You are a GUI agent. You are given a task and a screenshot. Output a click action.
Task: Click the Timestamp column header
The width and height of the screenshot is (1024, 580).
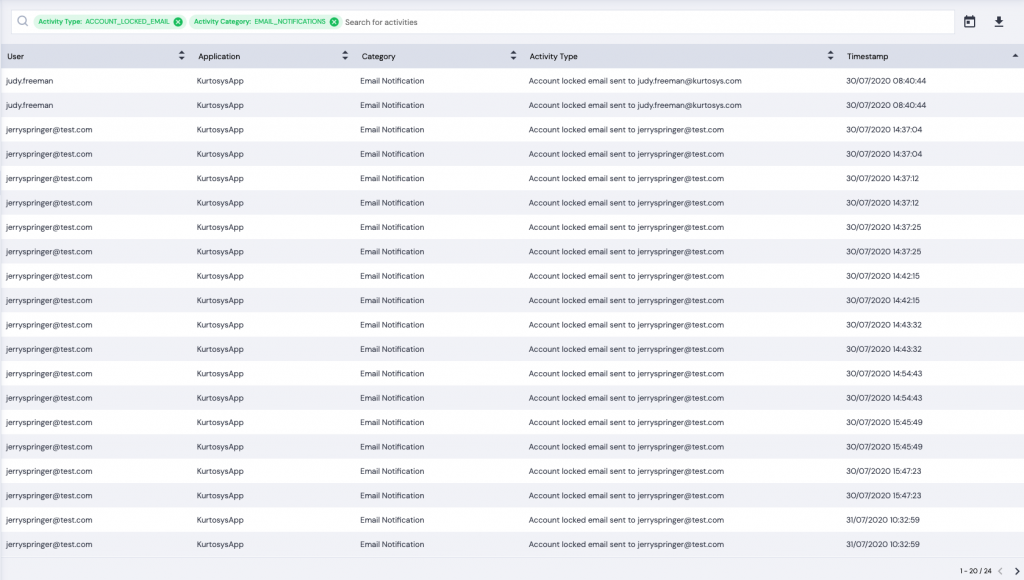[867, 57]
